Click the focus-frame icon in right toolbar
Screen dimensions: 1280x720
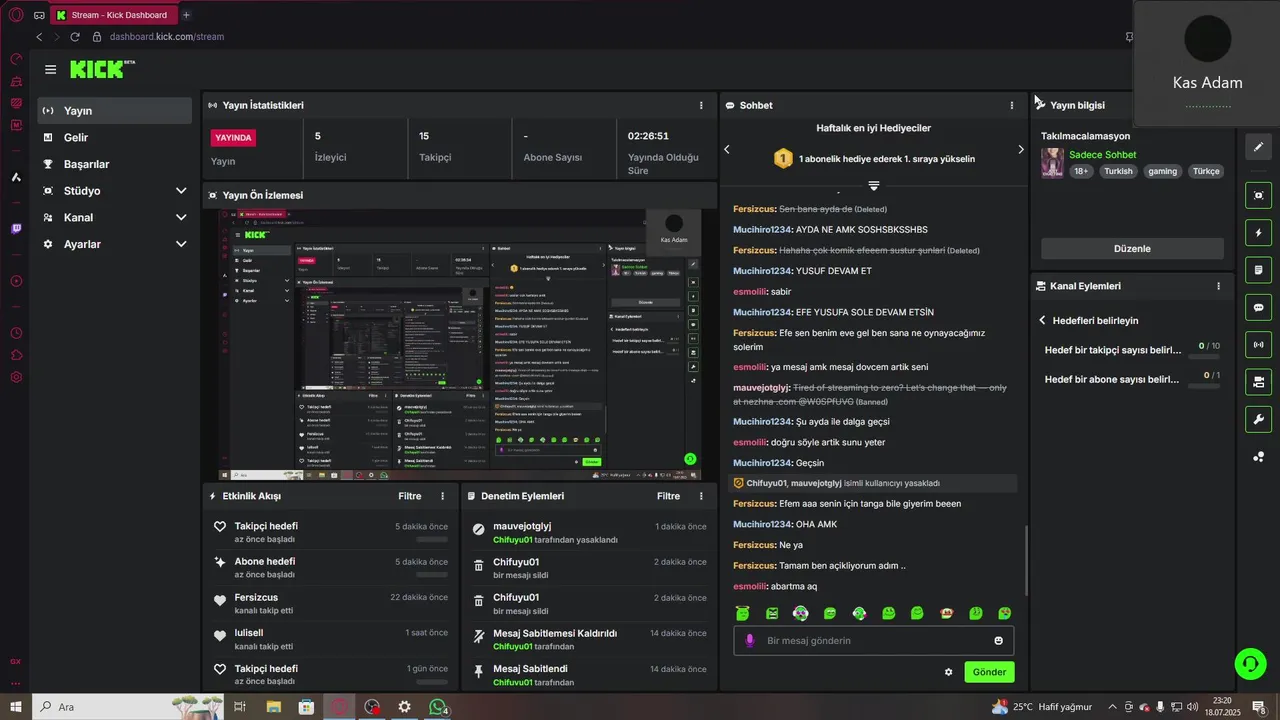pyautogui.click(x=1258, y=196)
